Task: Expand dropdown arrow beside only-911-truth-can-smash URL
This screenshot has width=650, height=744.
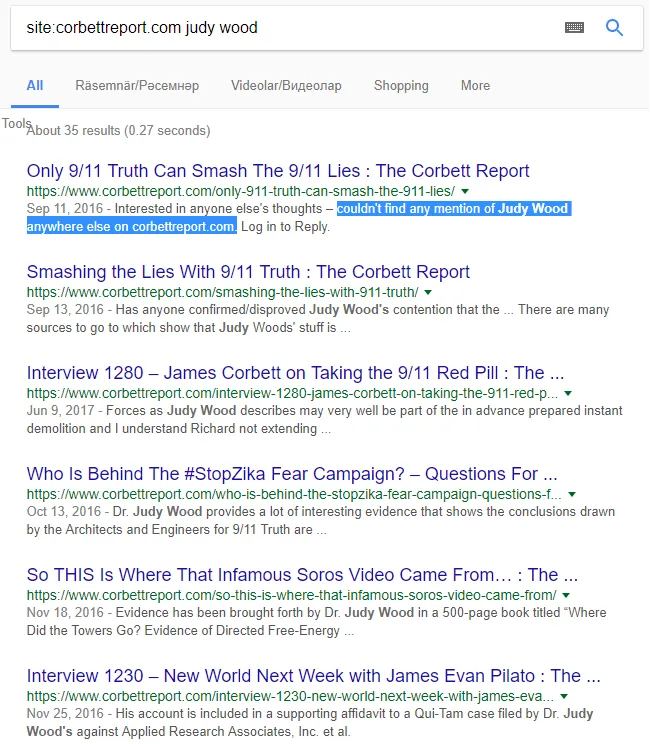Action: [x=465, y=191]
